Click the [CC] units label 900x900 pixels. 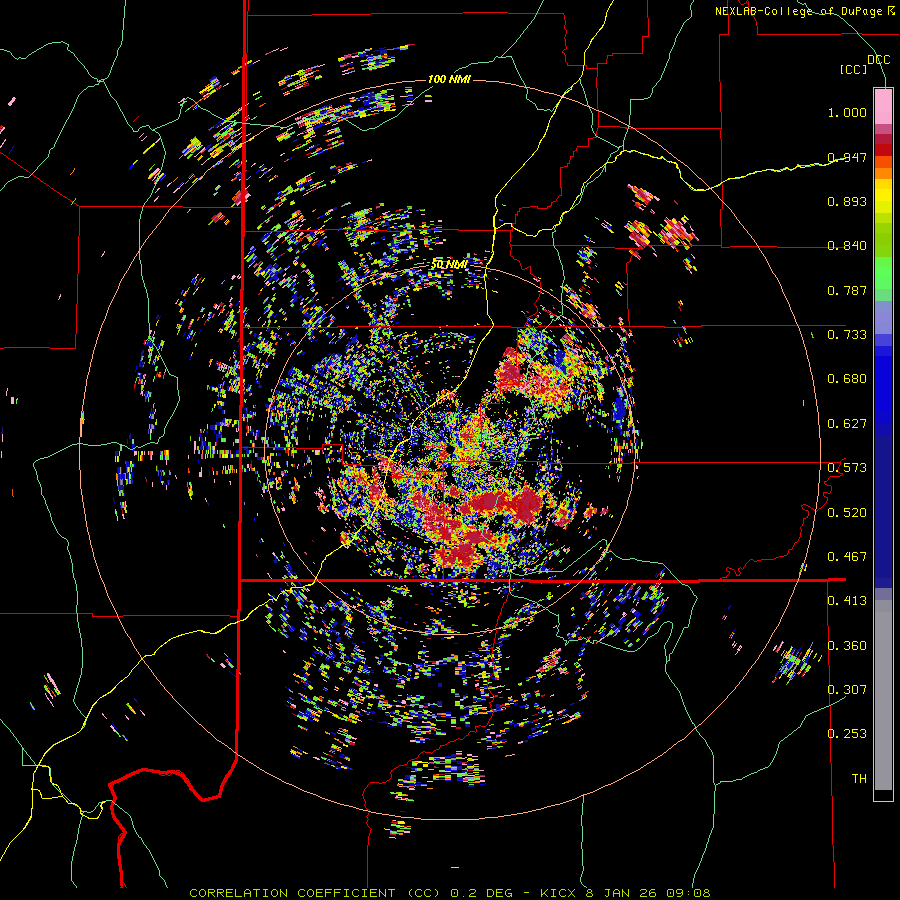point(853,69)
